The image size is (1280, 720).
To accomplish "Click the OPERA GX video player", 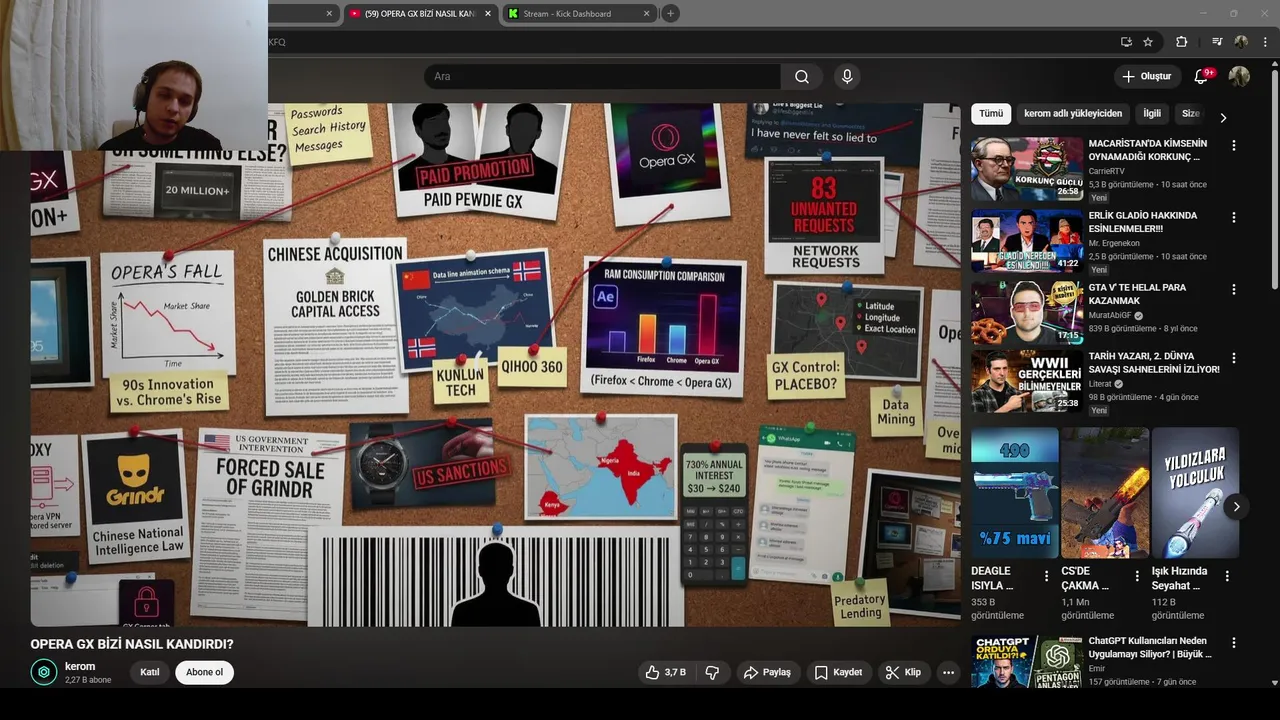I will pyautogui.click(x=495, y=364).
